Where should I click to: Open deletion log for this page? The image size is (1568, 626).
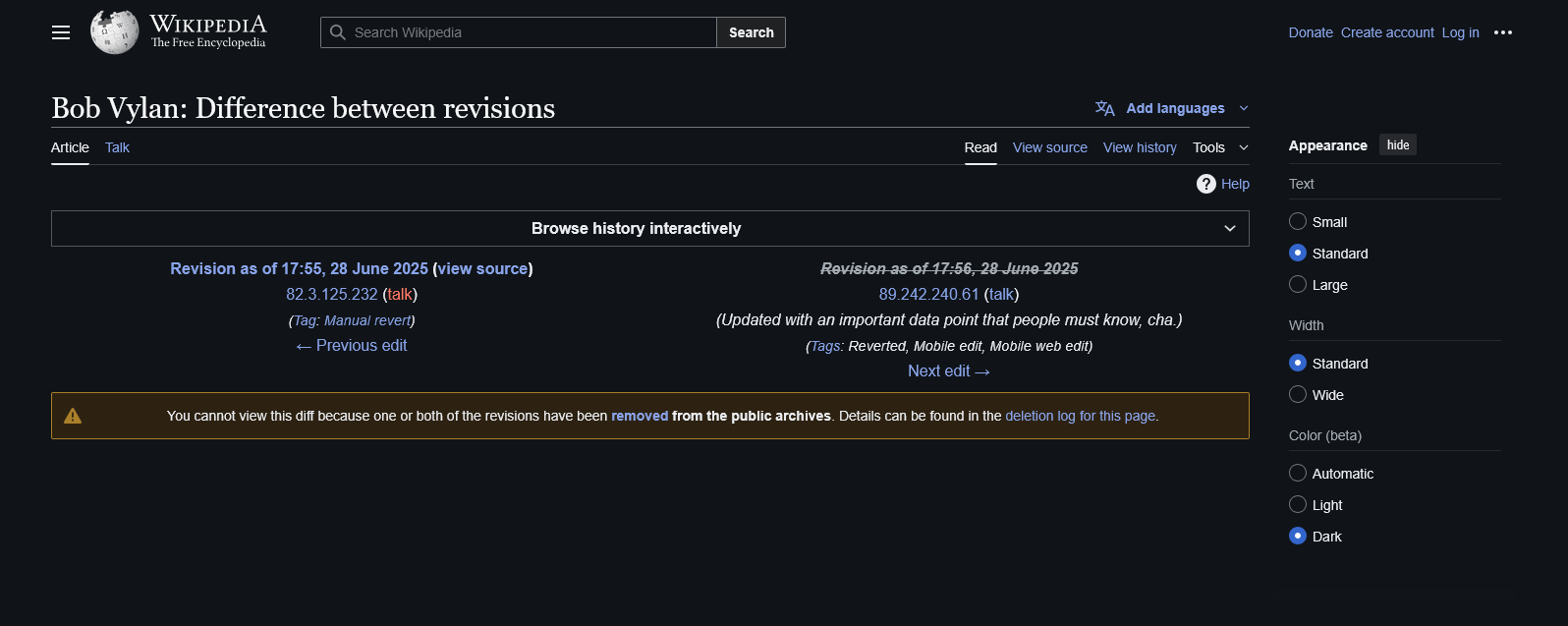(x=1081, y=416)
